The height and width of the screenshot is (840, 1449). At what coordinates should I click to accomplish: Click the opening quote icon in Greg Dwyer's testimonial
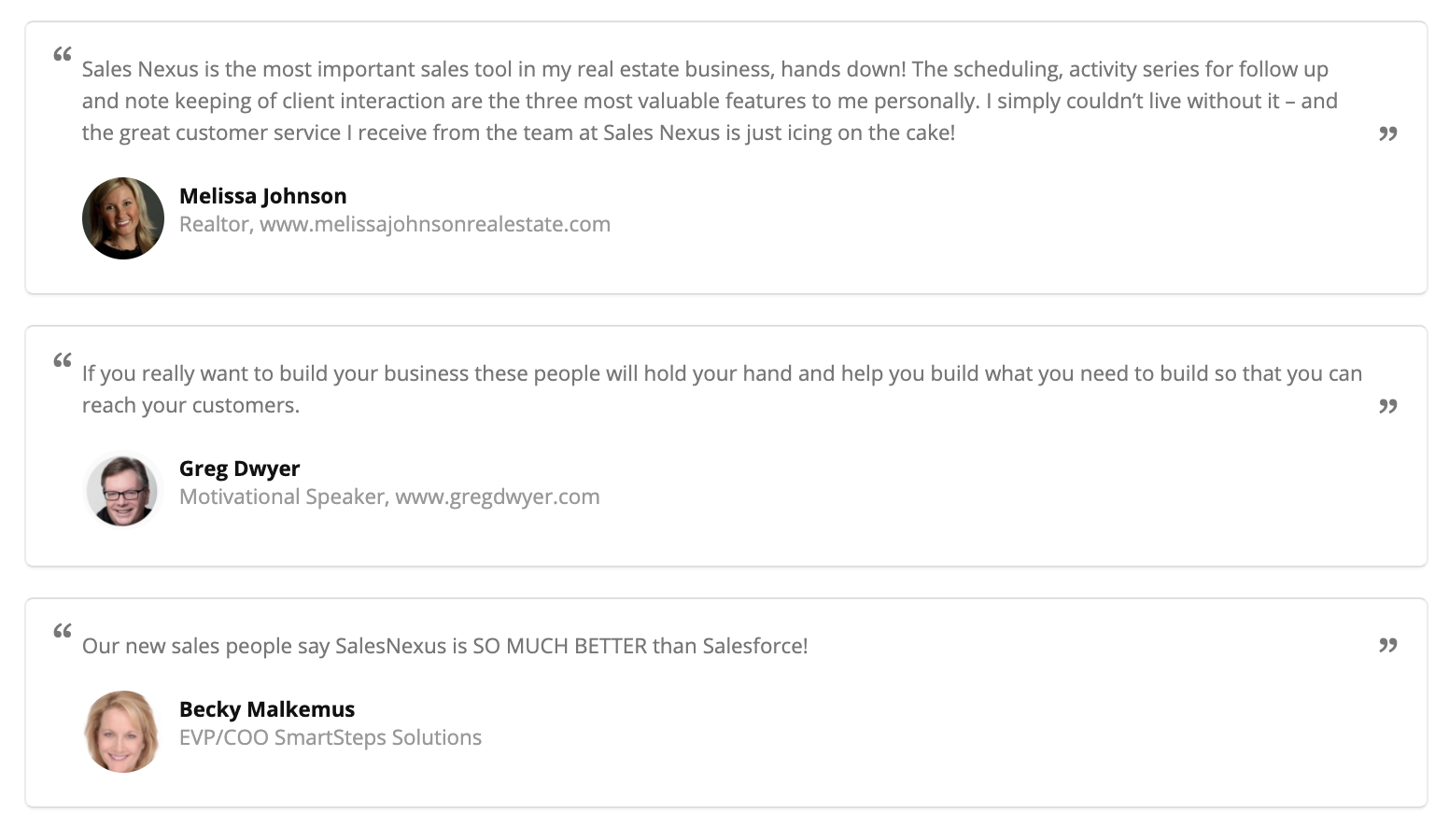point(63,360)
